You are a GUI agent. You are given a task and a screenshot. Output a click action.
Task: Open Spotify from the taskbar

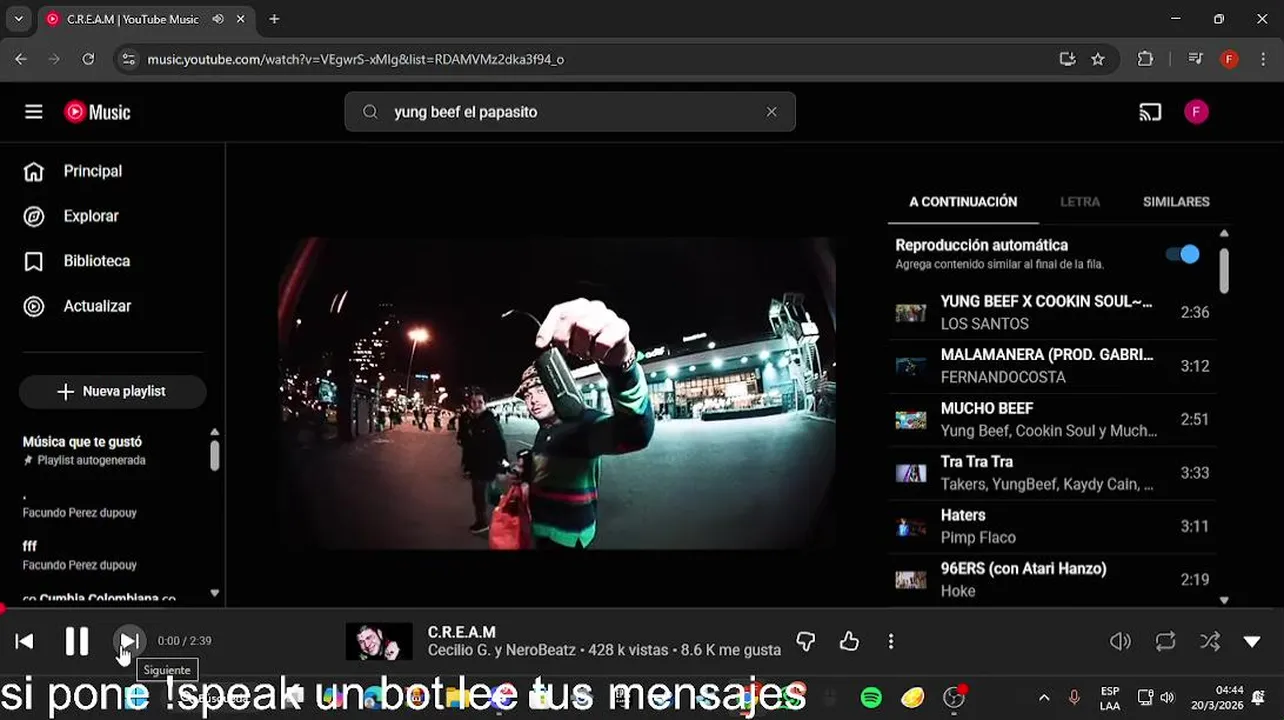(x=871, y=697)
